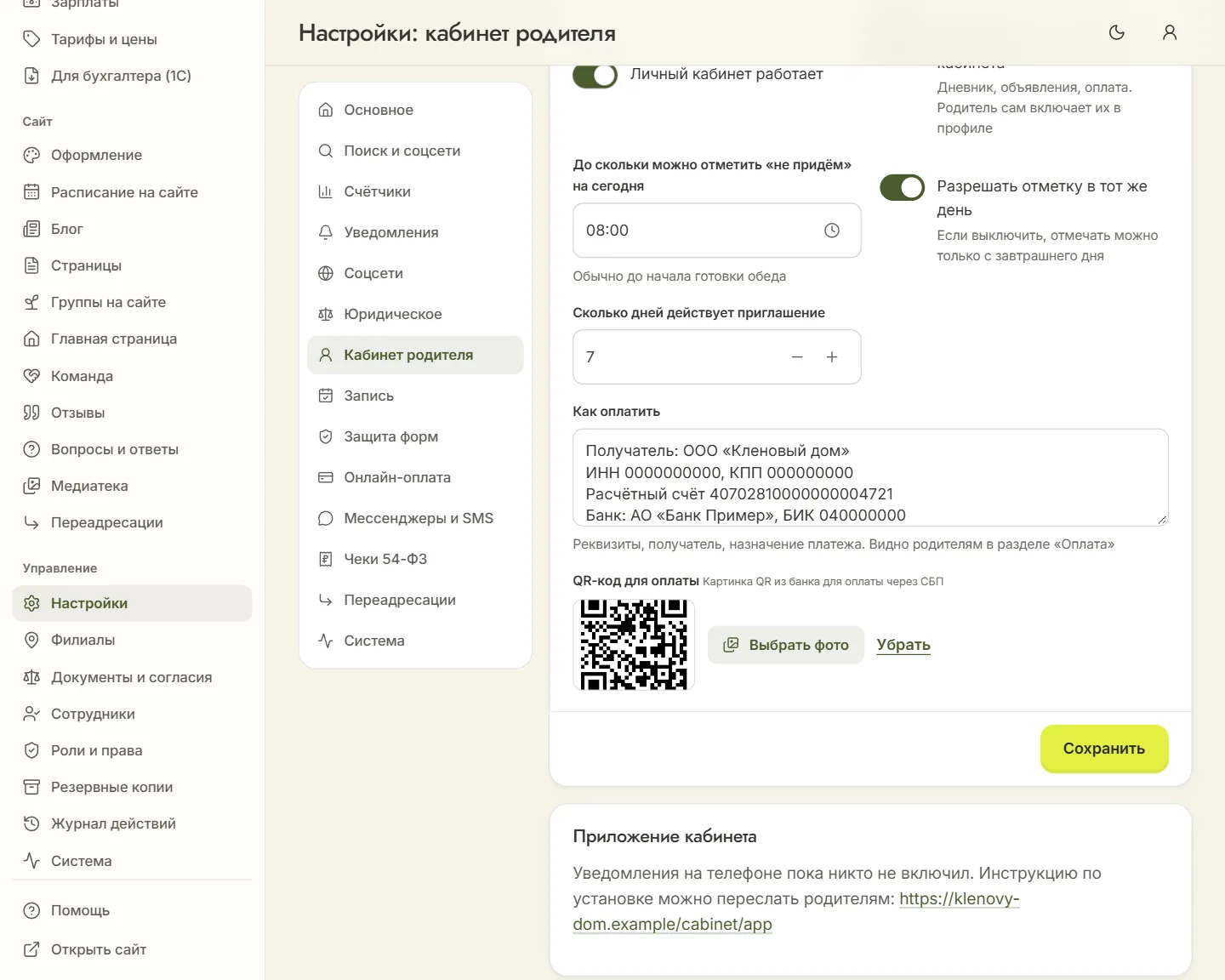Decrease invitation days with minus button

[797, 357]
